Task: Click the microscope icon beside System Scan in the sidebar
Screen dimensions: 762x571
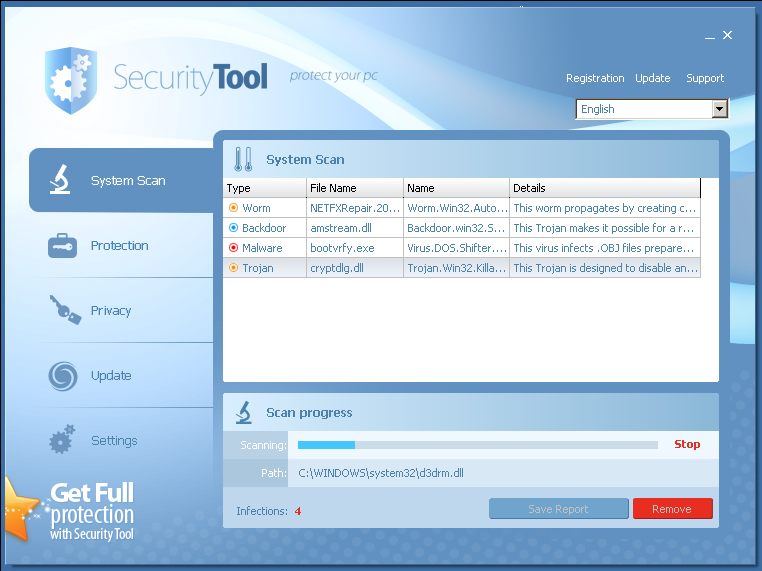Action: [60, 180]
